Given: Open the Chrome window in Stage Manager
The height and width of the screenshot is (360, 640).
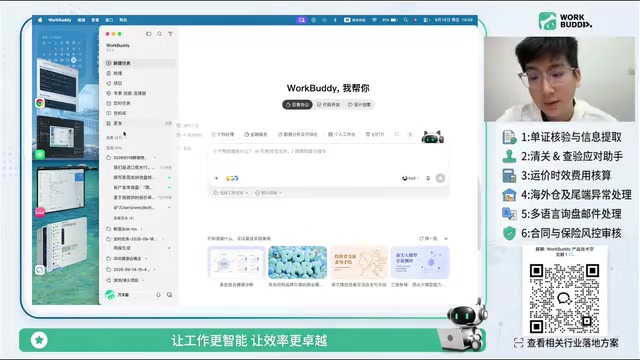Looking at the screenshot, I should coord(57,84).
